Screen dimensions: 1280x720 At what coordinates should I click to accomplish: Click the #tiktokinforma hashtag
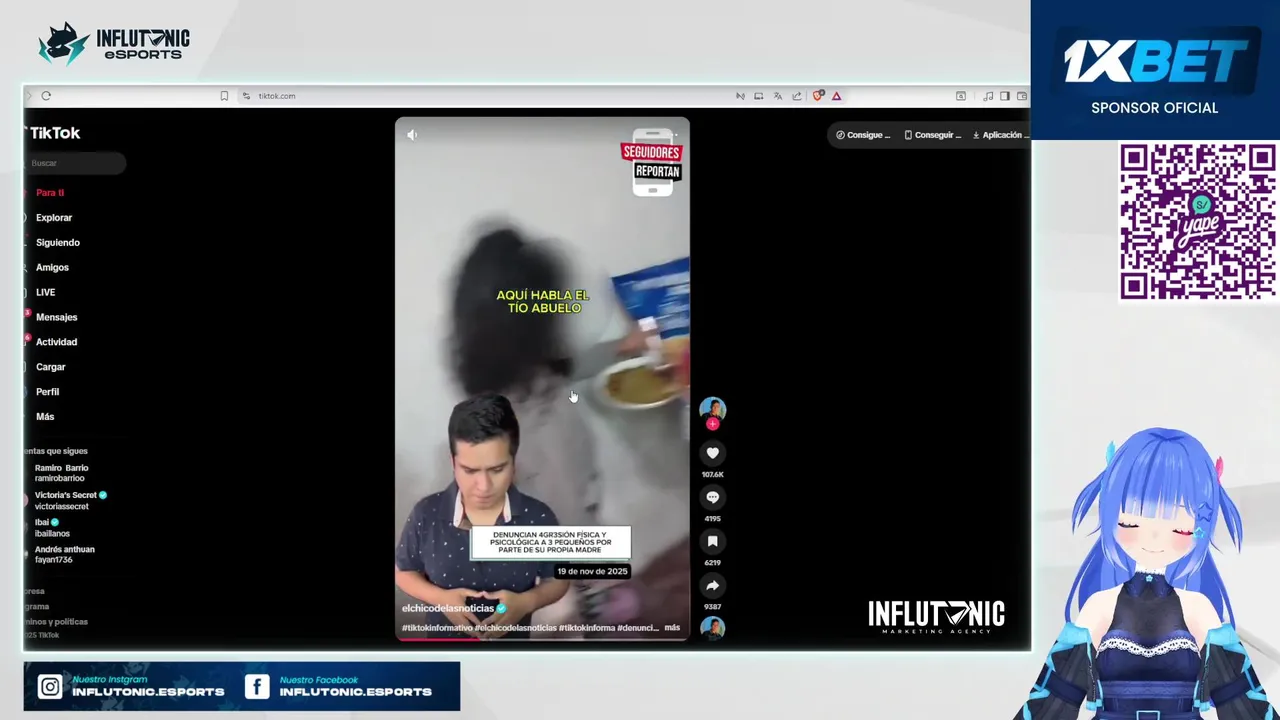[x=586, y=628]
